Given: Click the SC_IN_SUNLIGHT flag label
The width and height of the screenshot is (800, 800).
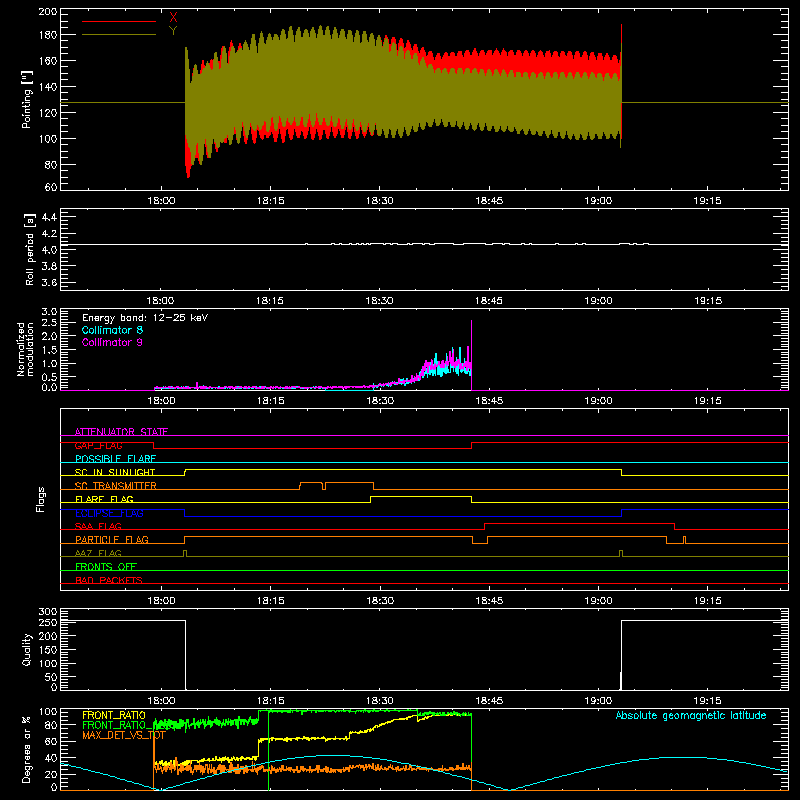Looking at the screenshot, I should coord(115,472).
